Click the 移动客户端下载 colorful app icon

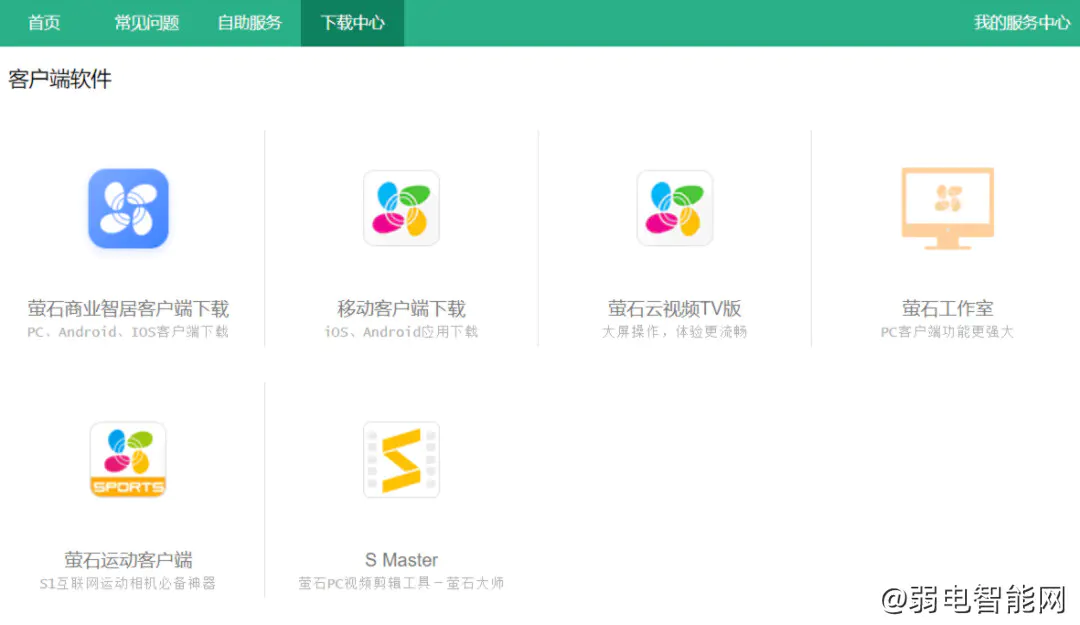coord(402,208)
